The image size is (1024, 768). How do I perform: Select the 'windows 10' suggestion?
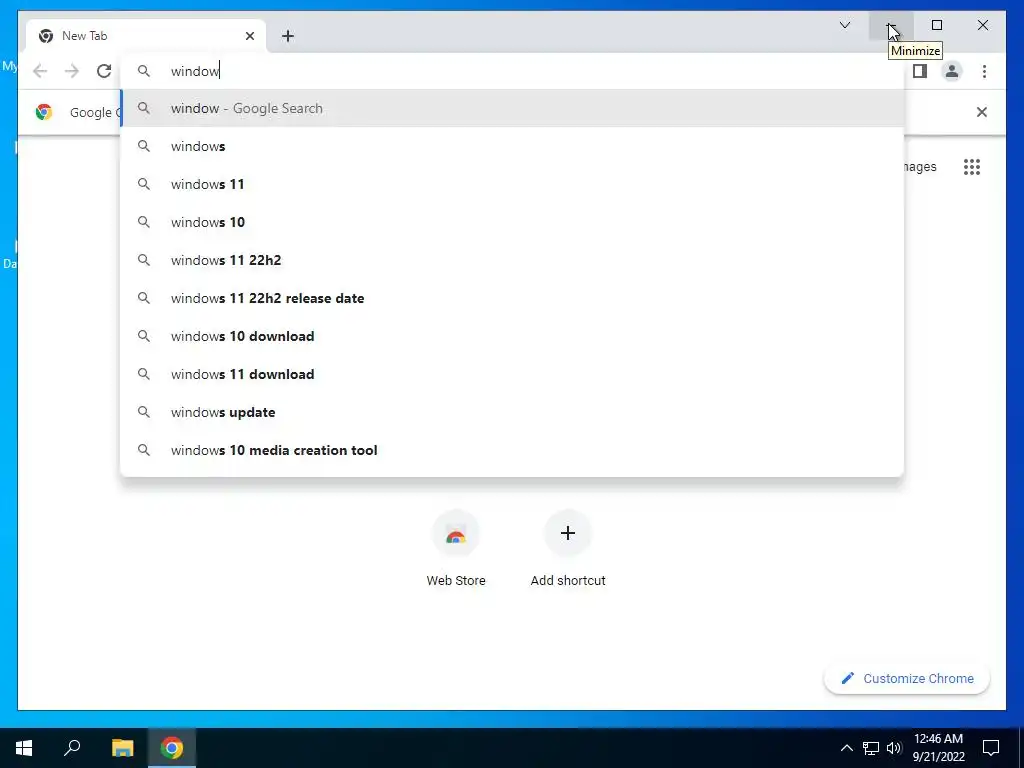[x=513, y=222]
